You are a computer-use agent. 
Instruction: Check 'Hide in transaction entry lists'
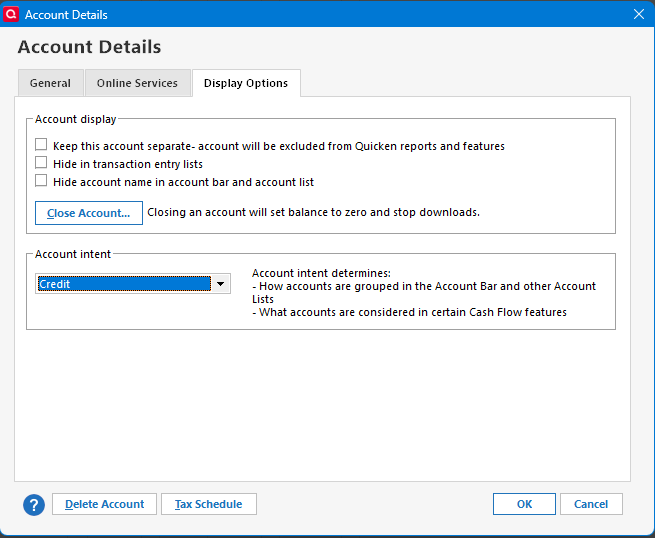[x=41, y=162]
